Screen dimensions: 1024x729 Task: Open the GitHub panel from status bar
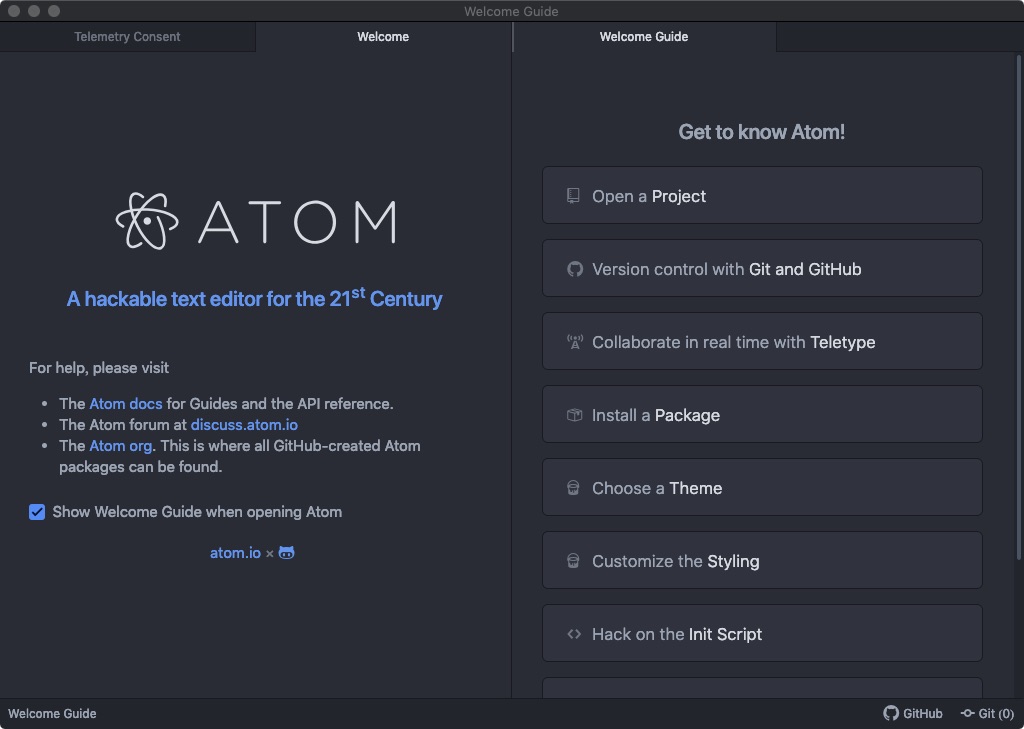[x=913, y=713]
